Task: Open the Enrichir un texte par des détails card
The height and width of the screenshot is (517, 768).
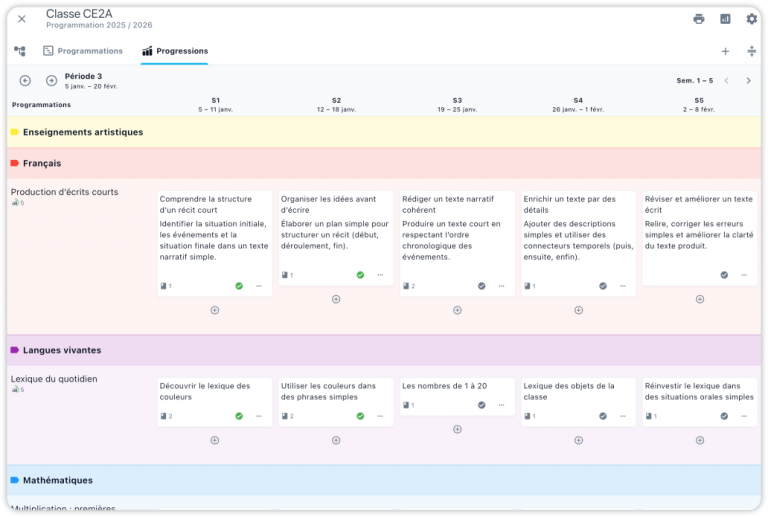Action: (578, 244)
